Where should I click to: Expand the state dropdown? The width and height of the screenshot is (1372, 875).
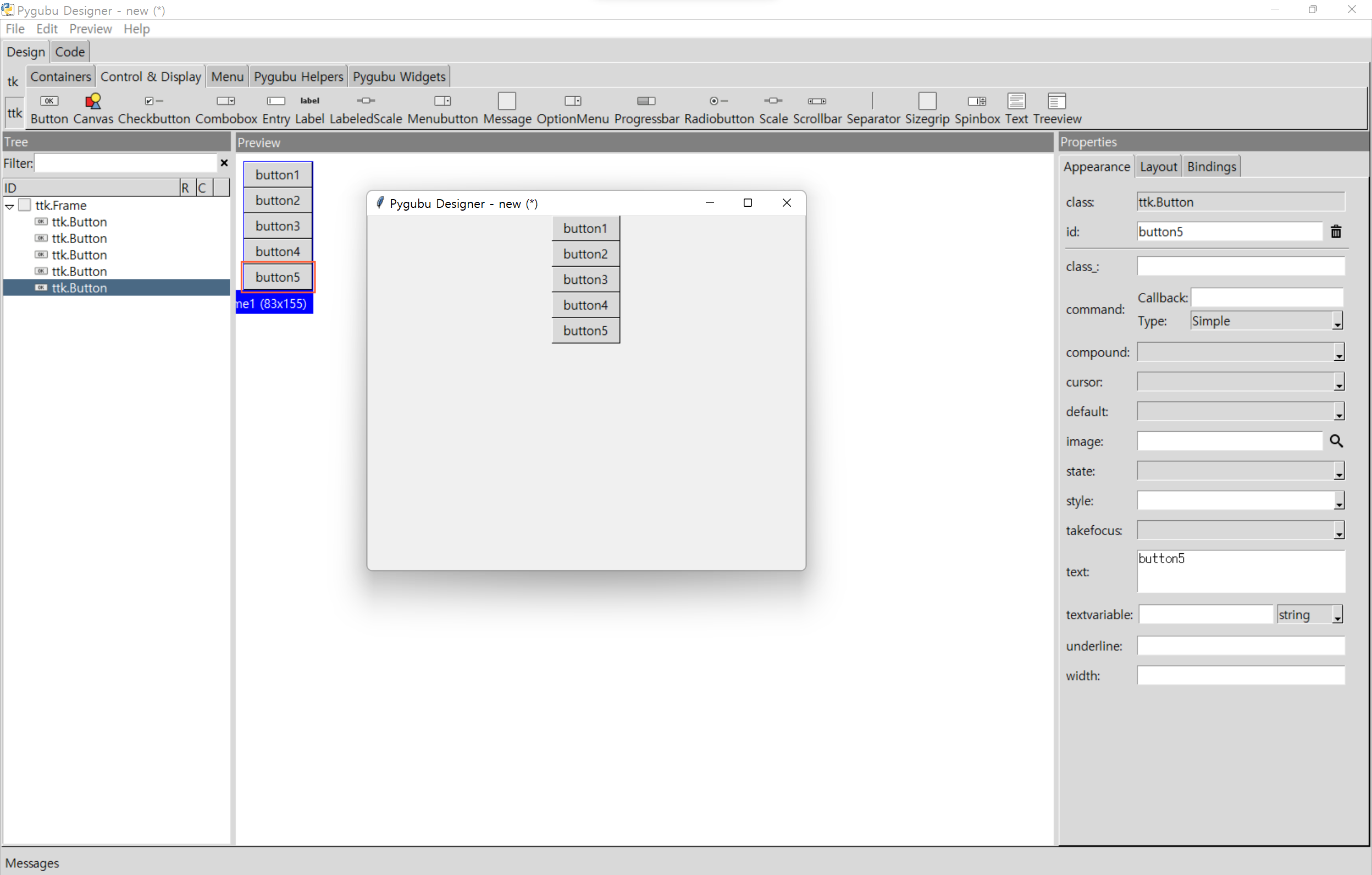coord(1338,471)
